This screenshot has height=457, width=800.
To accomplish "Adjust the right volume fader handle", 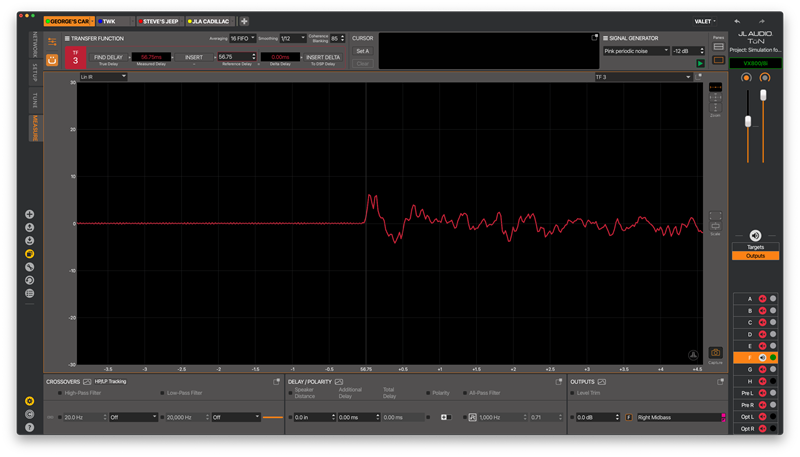I will 763,95.
